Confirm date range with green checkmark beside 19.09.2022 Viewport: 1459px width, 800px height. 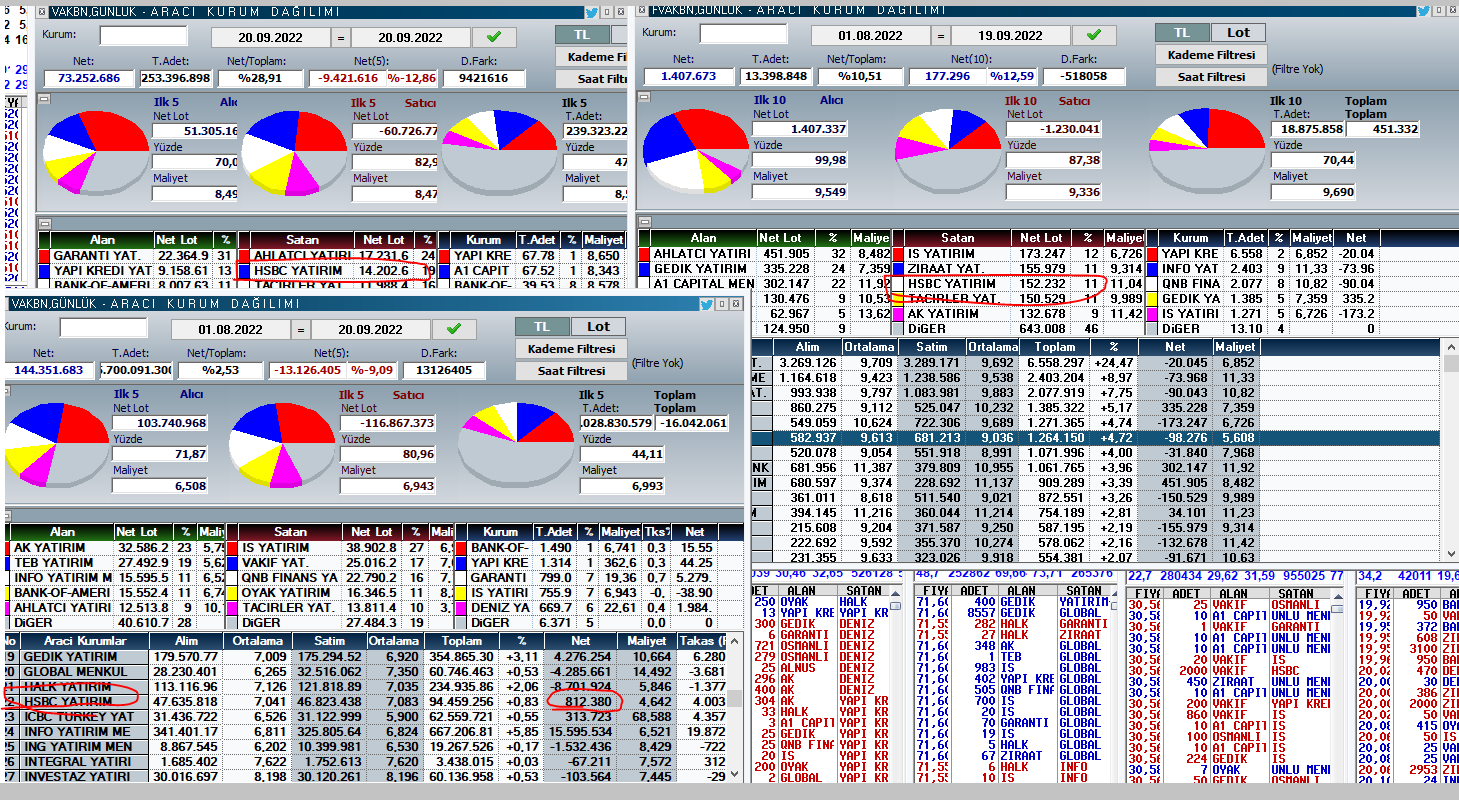click(x=1093, y=35)
